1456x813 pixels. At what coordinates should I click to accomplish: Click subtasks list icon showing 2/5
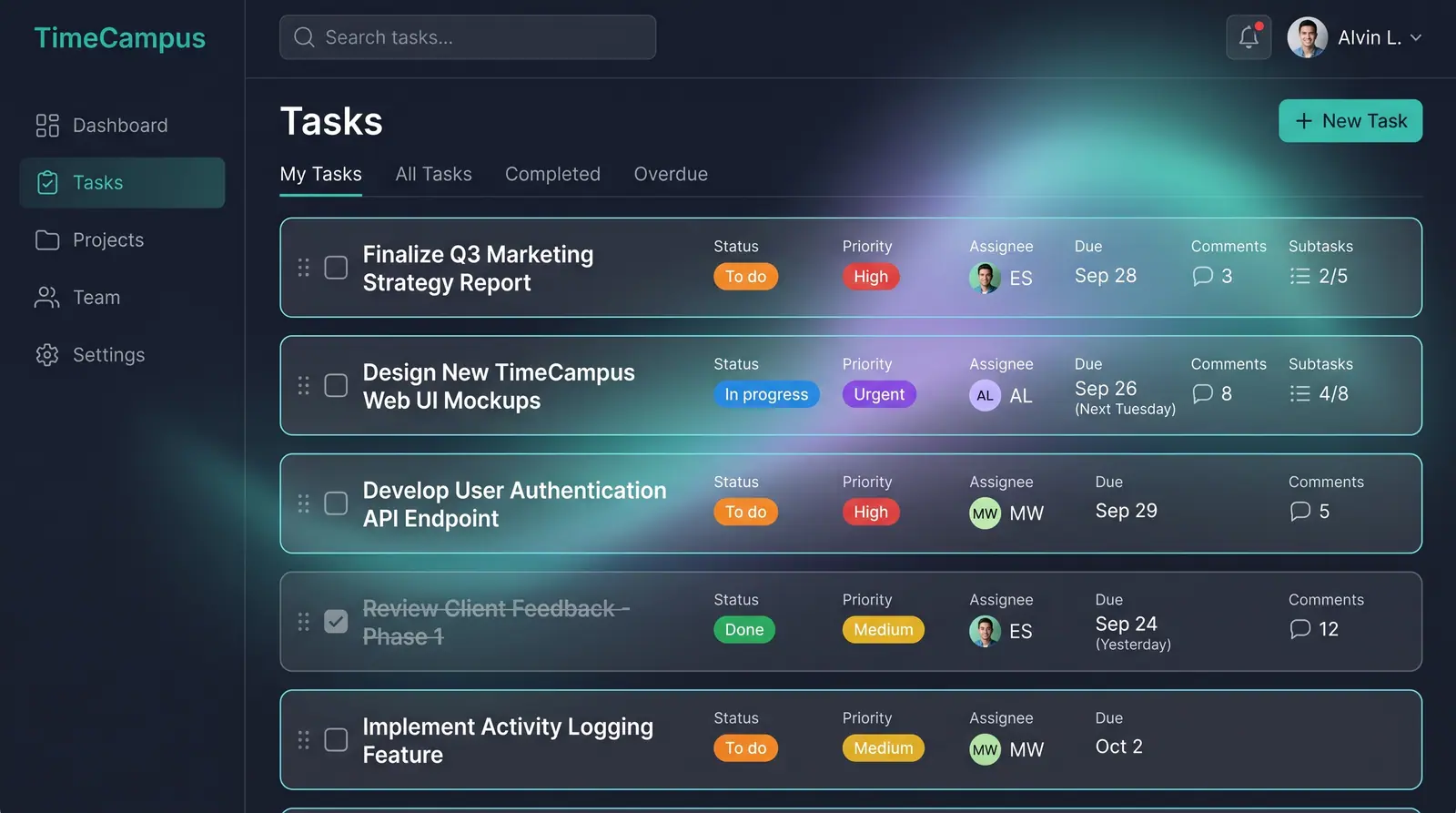(x=1300, y=276)
